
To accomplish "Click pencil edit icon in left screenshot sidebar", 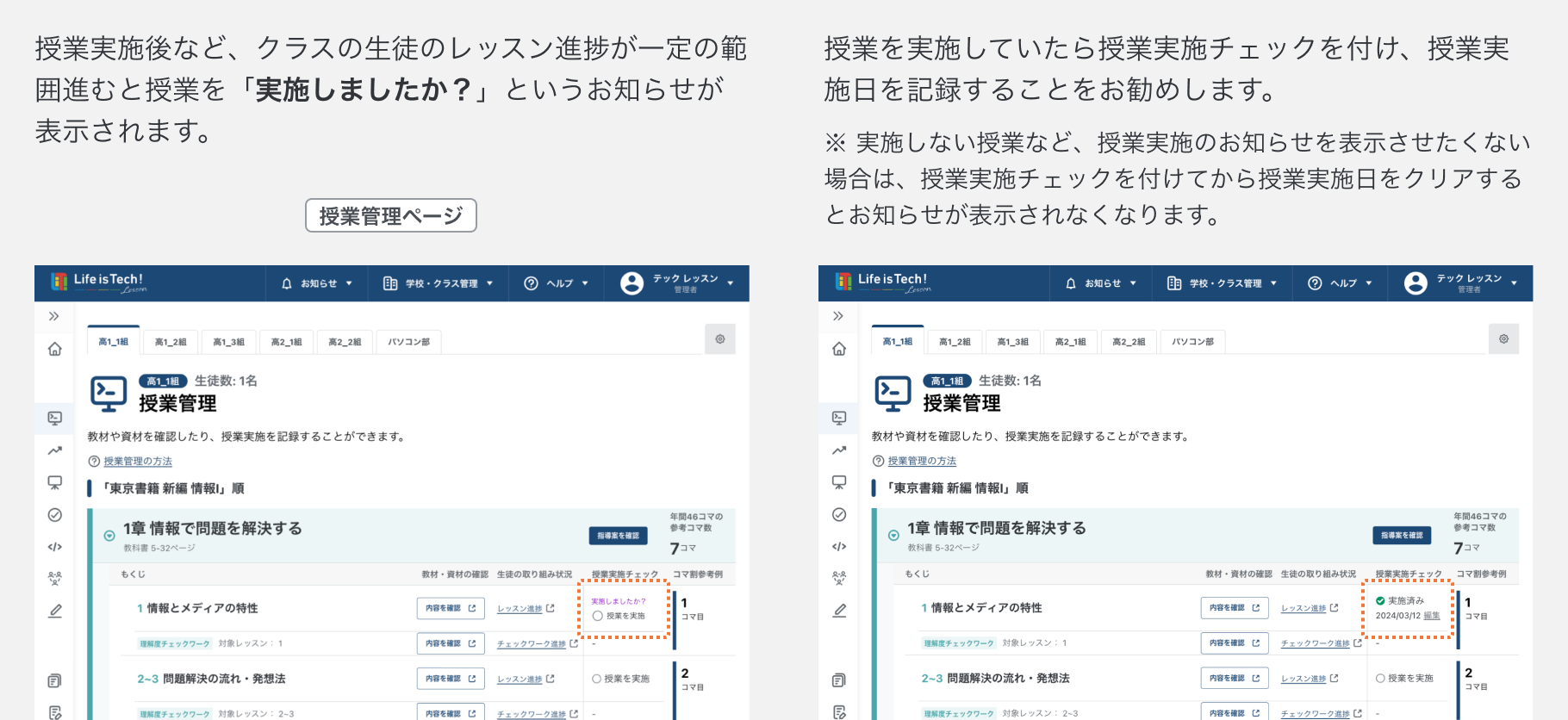I will coord(54,611).
